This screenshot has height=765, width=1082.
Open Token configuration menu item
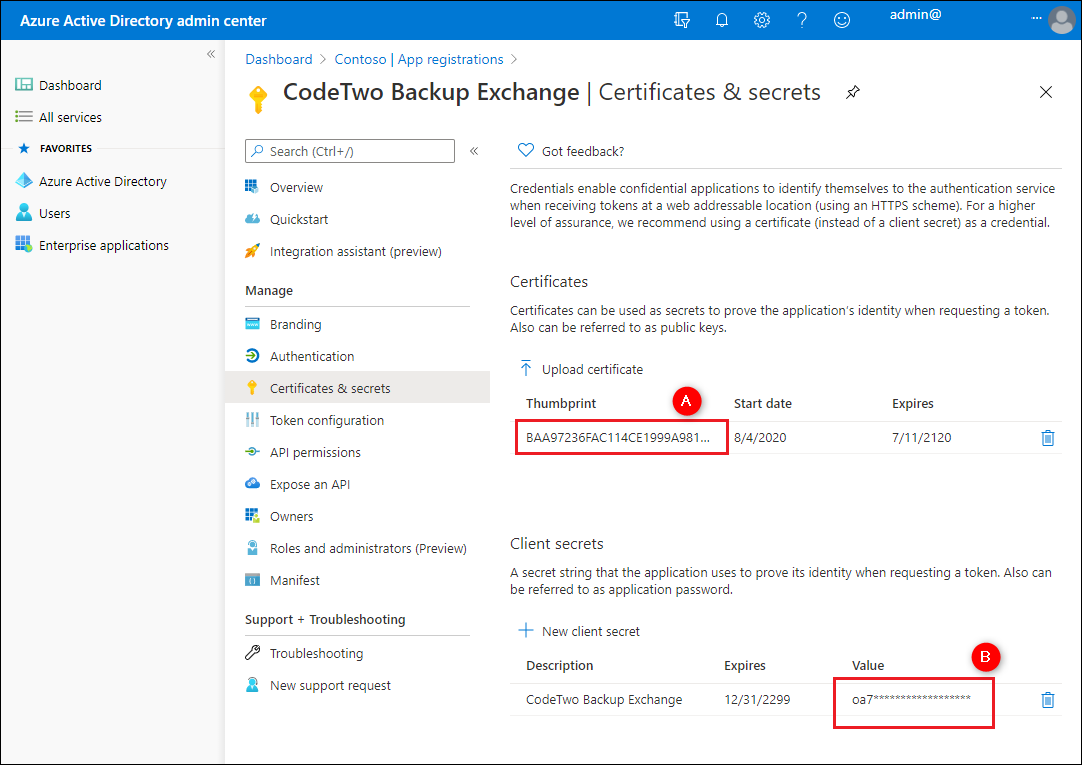[326, 421]
